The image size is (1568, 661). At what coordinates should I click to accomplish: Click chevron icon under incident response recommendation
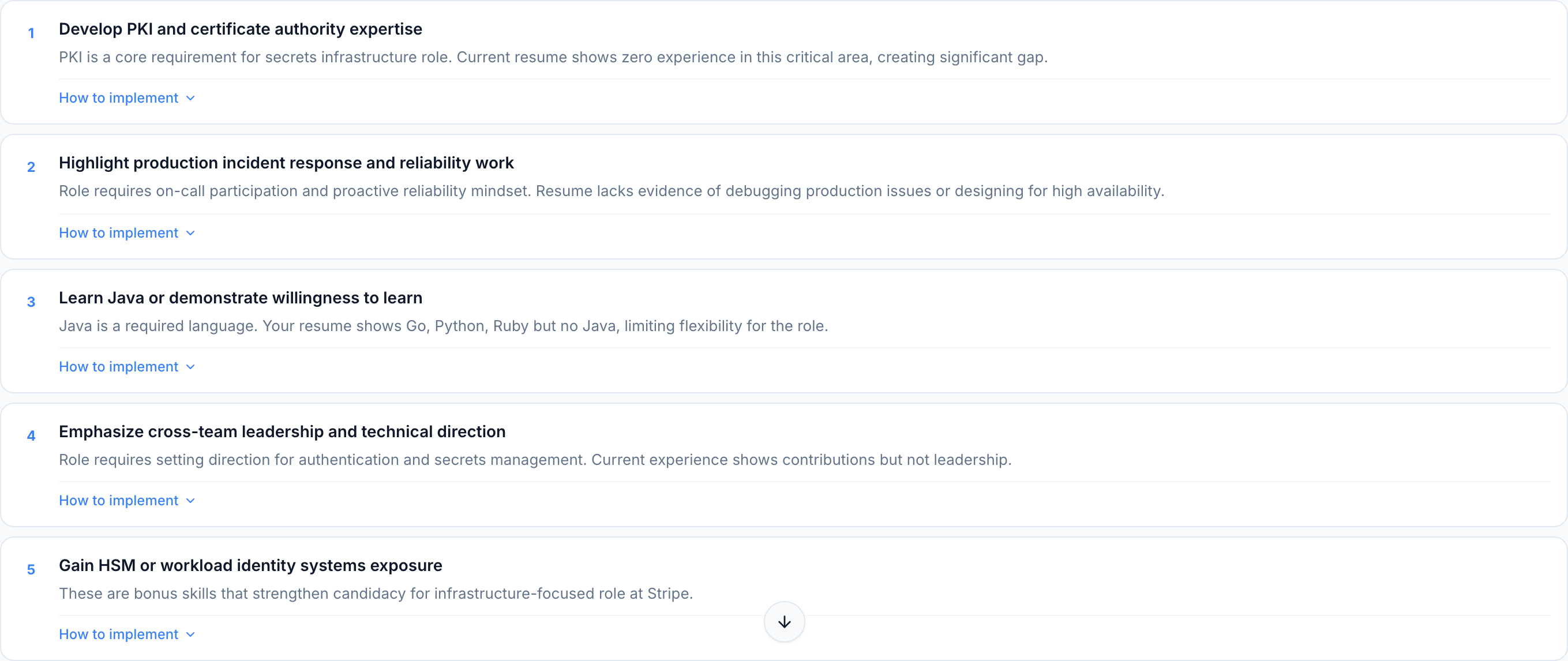pyautogui.click(x=190, y=233)
